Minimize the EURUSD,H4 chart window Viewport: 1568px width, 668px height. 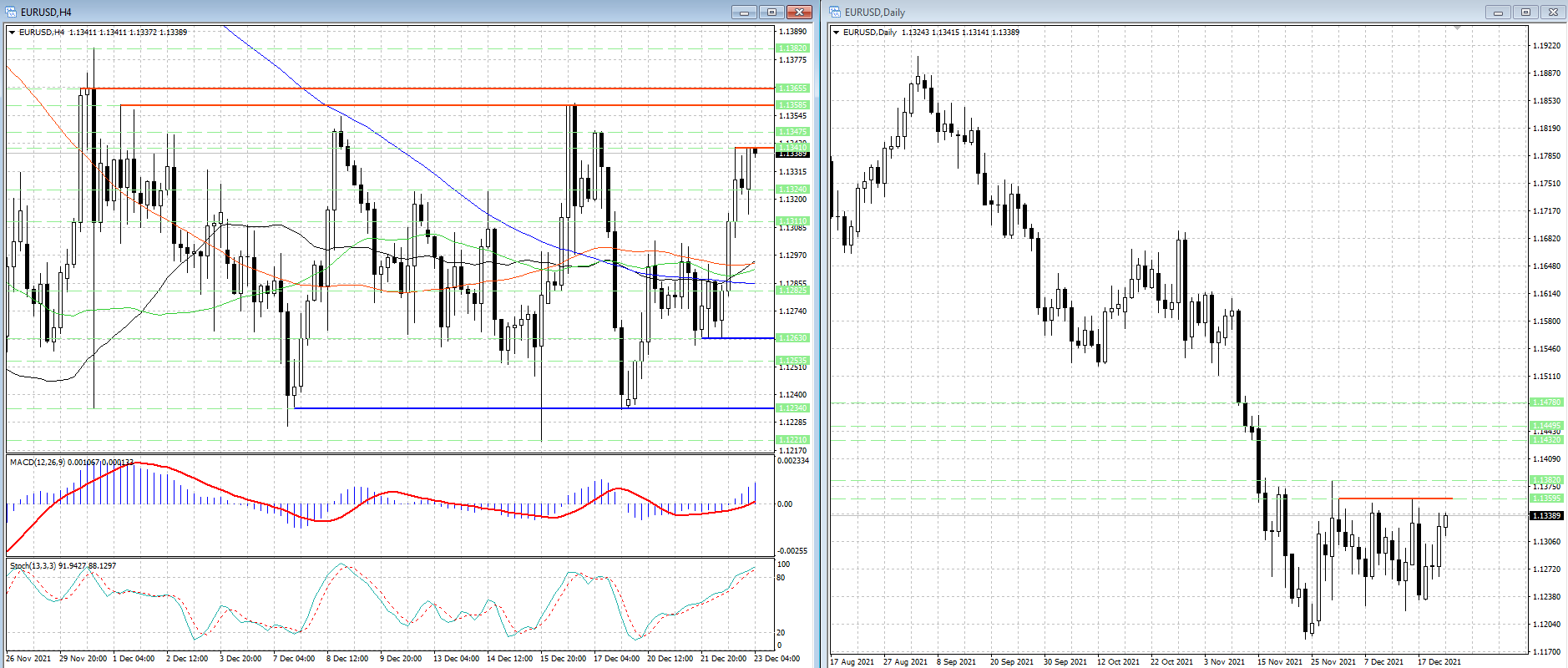coord(744,12)
